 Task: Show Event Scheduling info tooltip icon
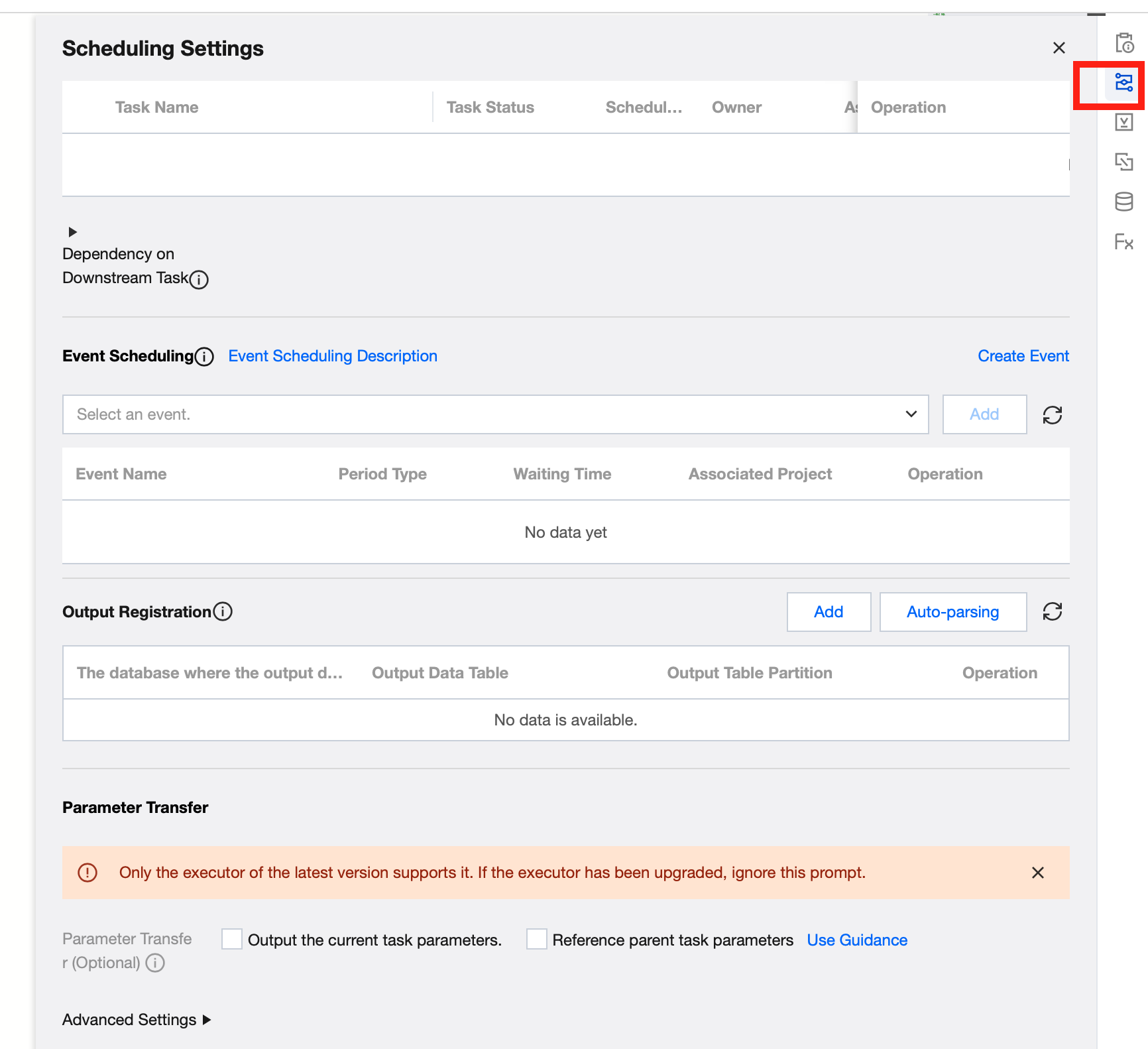[205, 357]
